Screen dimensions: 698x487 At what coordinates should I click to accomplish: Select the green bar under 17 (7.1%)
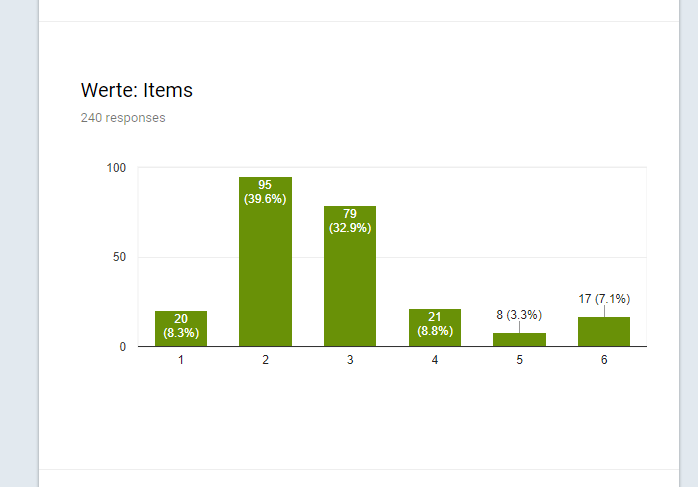tap(604, 331)
